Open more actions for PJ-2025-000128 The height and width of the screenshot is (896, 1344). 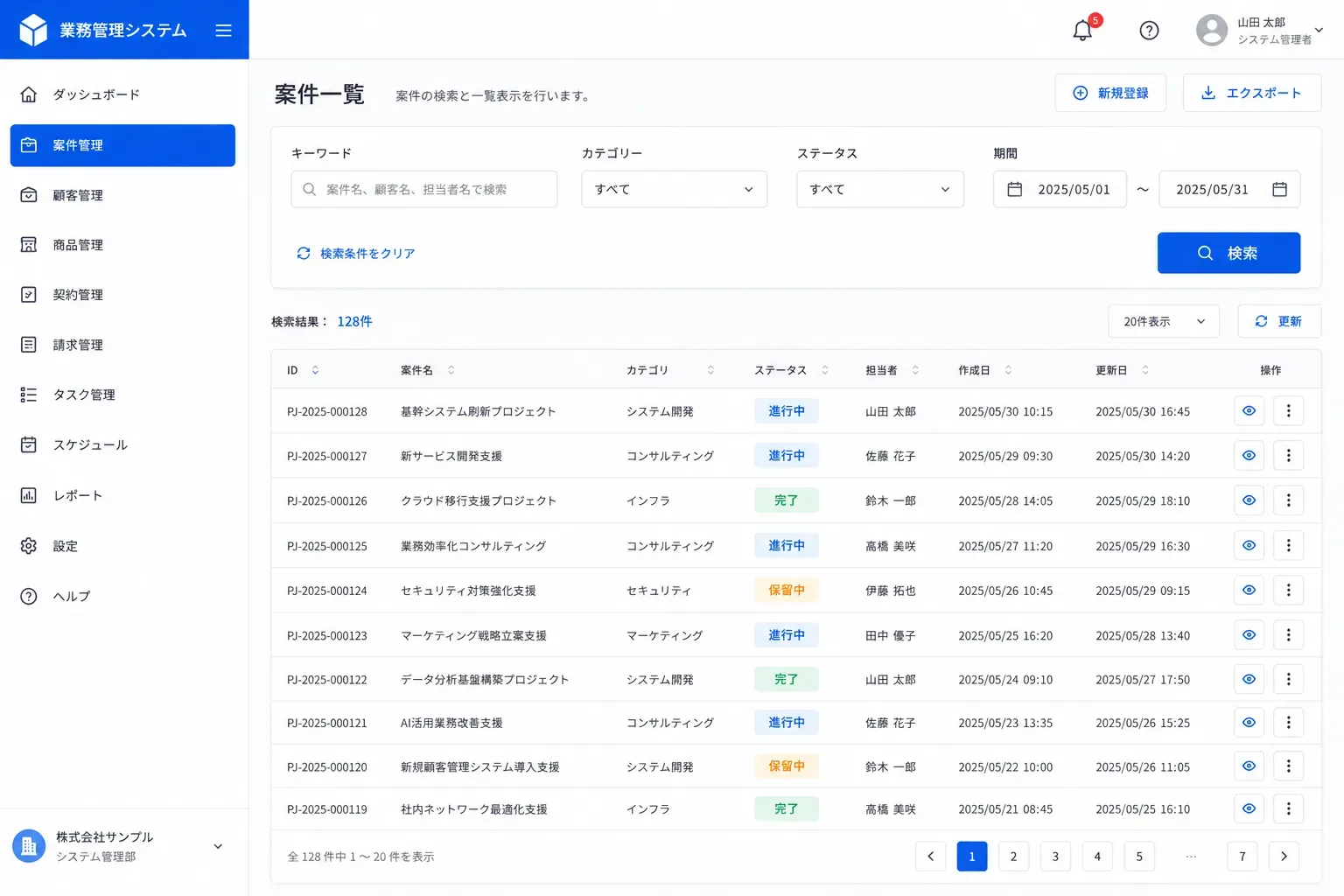pyautogui.click(x=1288, y=411)
